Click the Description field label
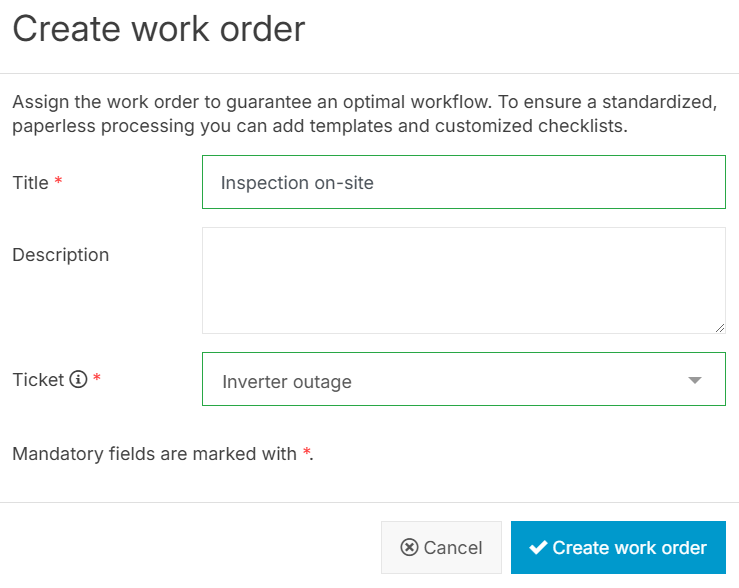 click(60, 255)
